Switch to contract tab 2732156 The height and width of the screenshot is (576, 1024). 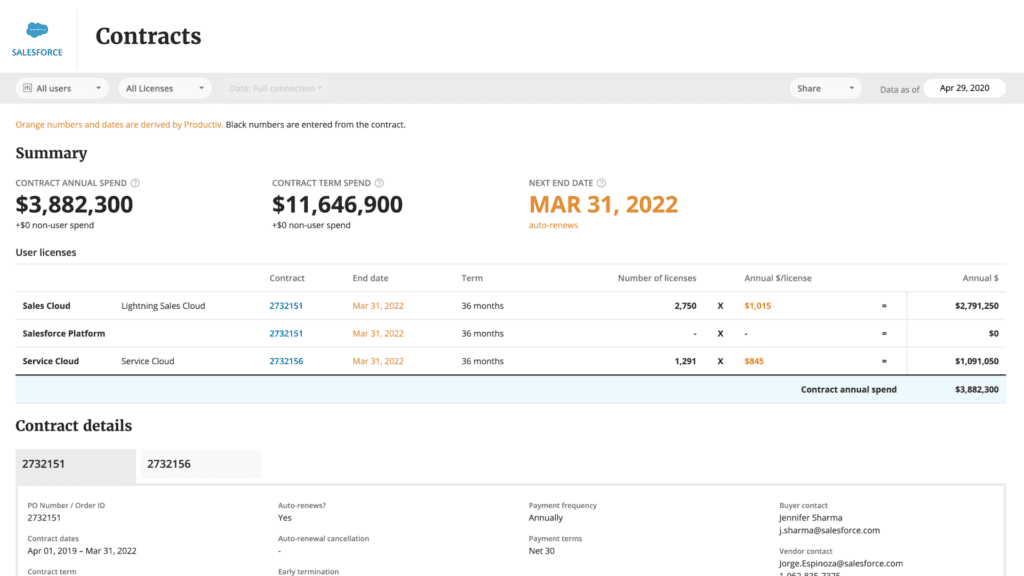[200, 464]
